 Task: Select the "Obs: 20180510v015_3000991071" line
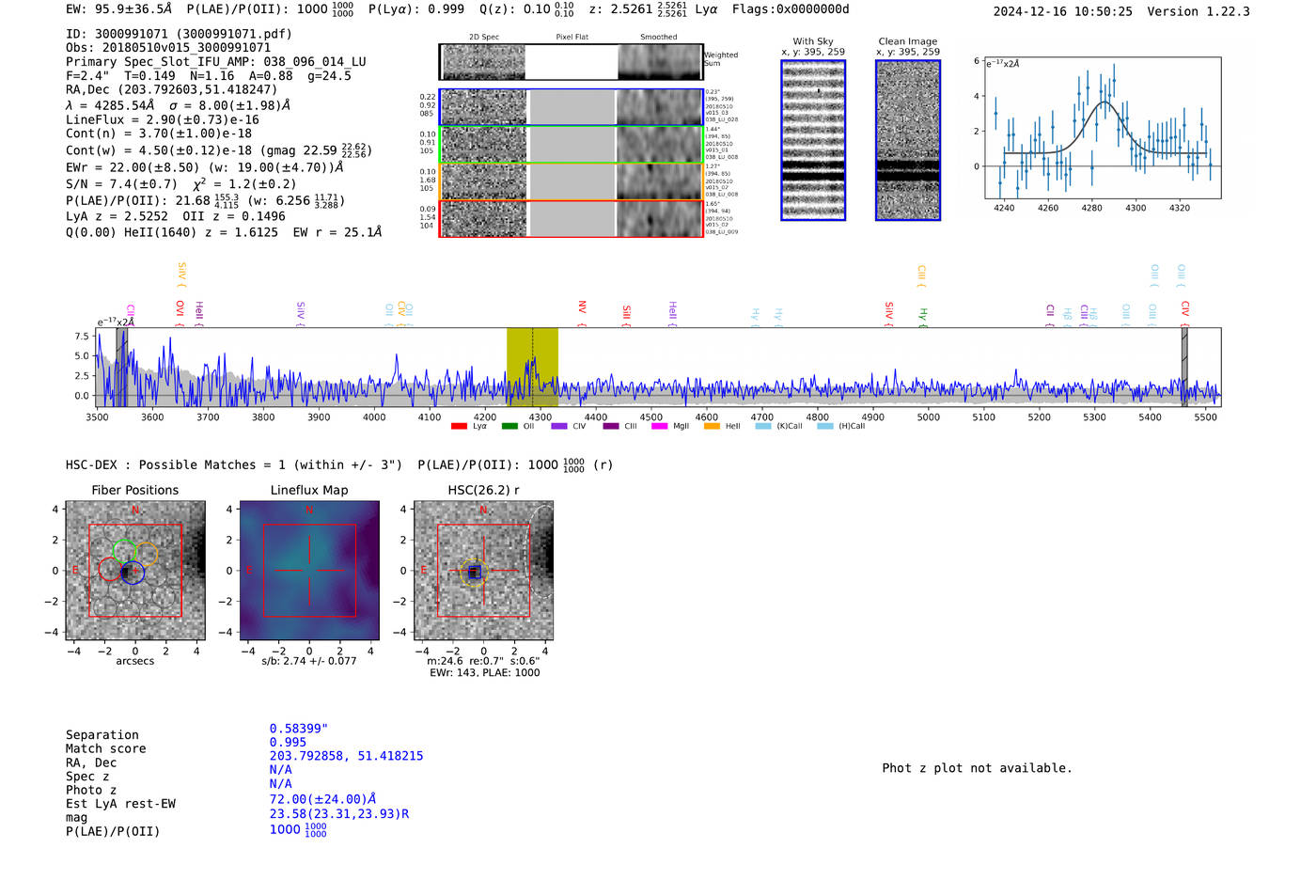tap(168, 48)
